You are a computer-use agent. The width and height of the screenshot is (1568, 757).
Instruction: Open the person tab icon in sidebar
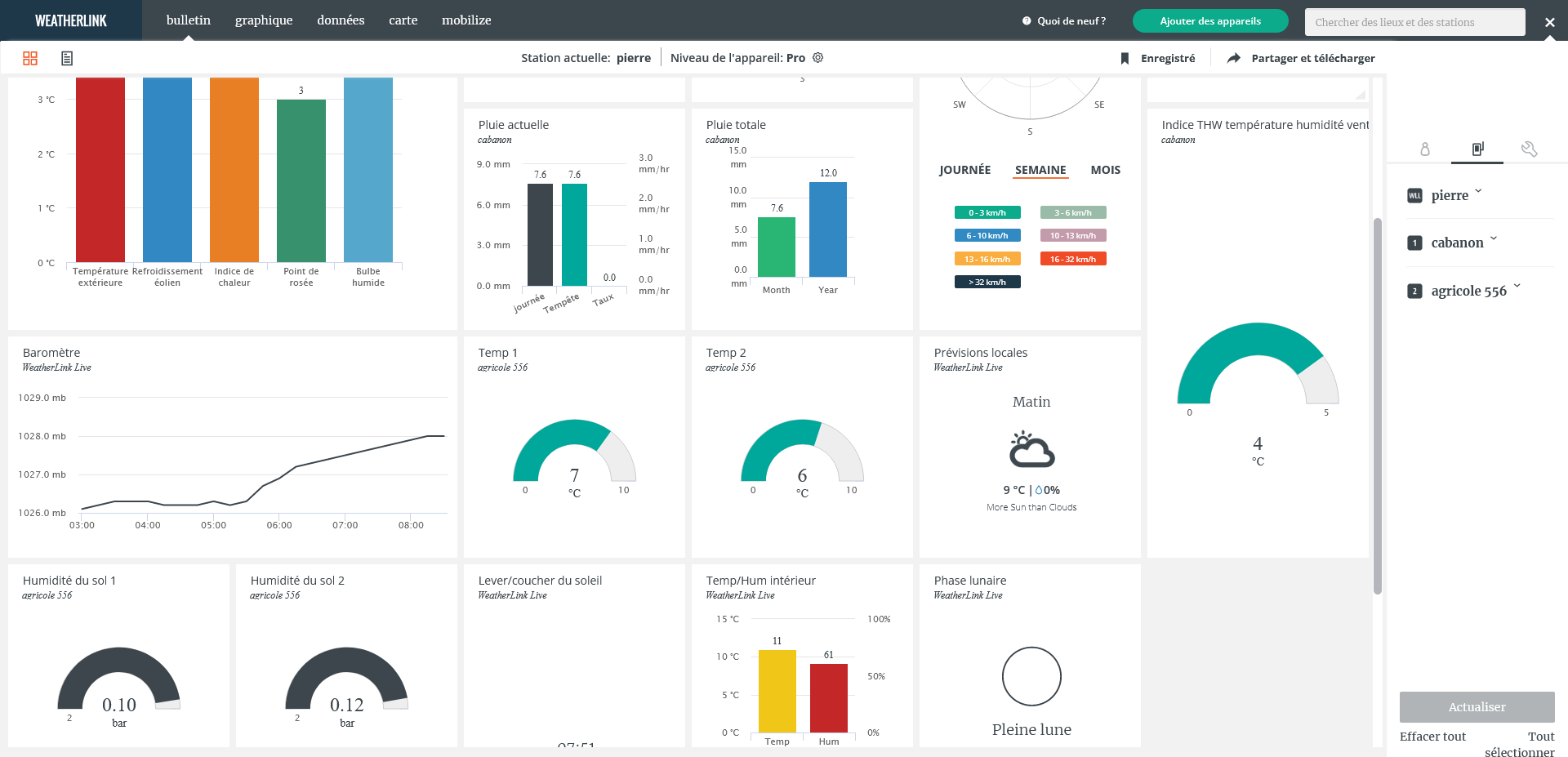click(x=1425, y=149)
